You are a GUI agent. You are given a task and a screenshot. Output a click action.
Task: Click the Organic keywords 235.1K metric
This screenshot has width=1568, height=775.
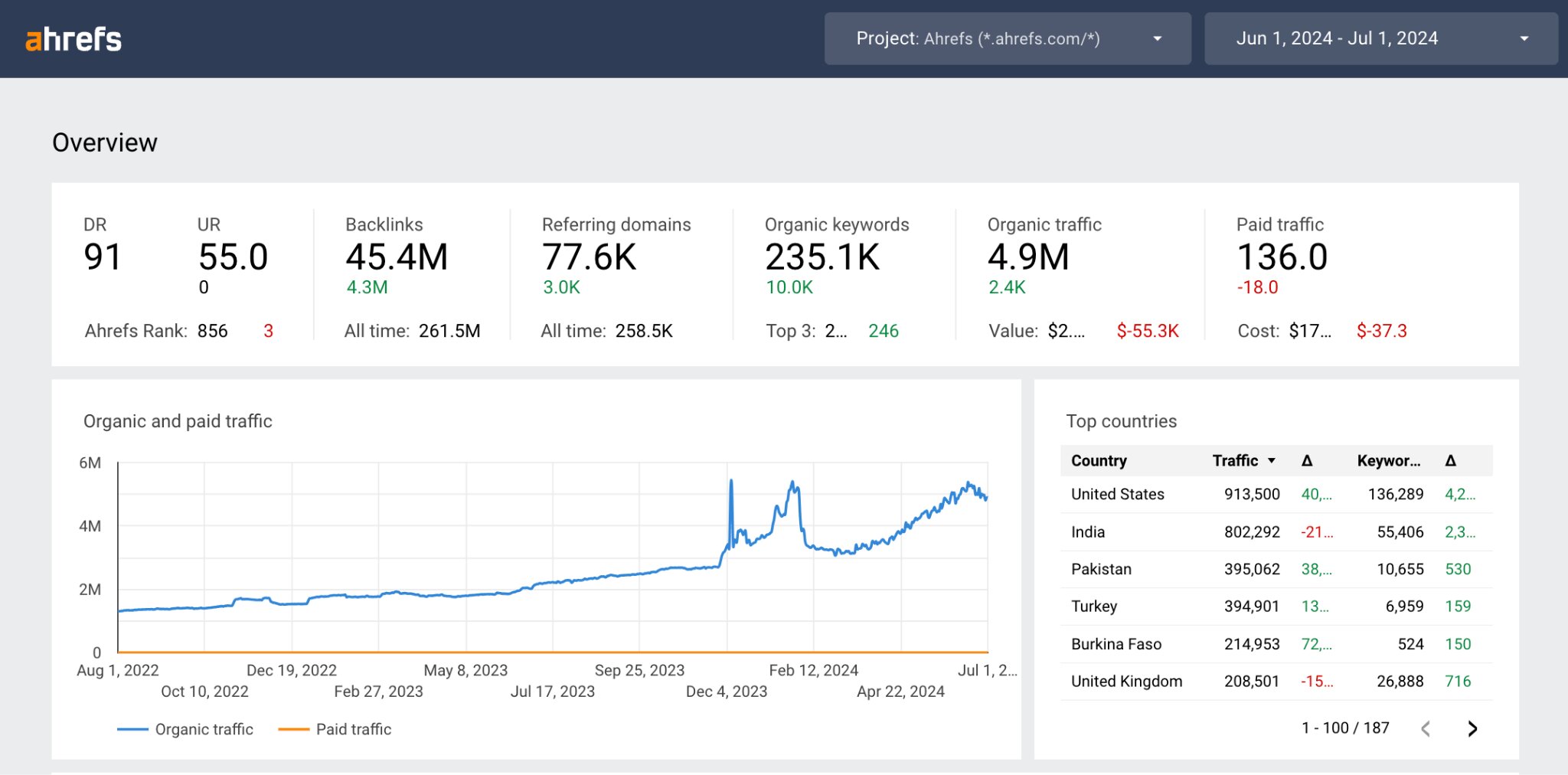tap(823, 257)
